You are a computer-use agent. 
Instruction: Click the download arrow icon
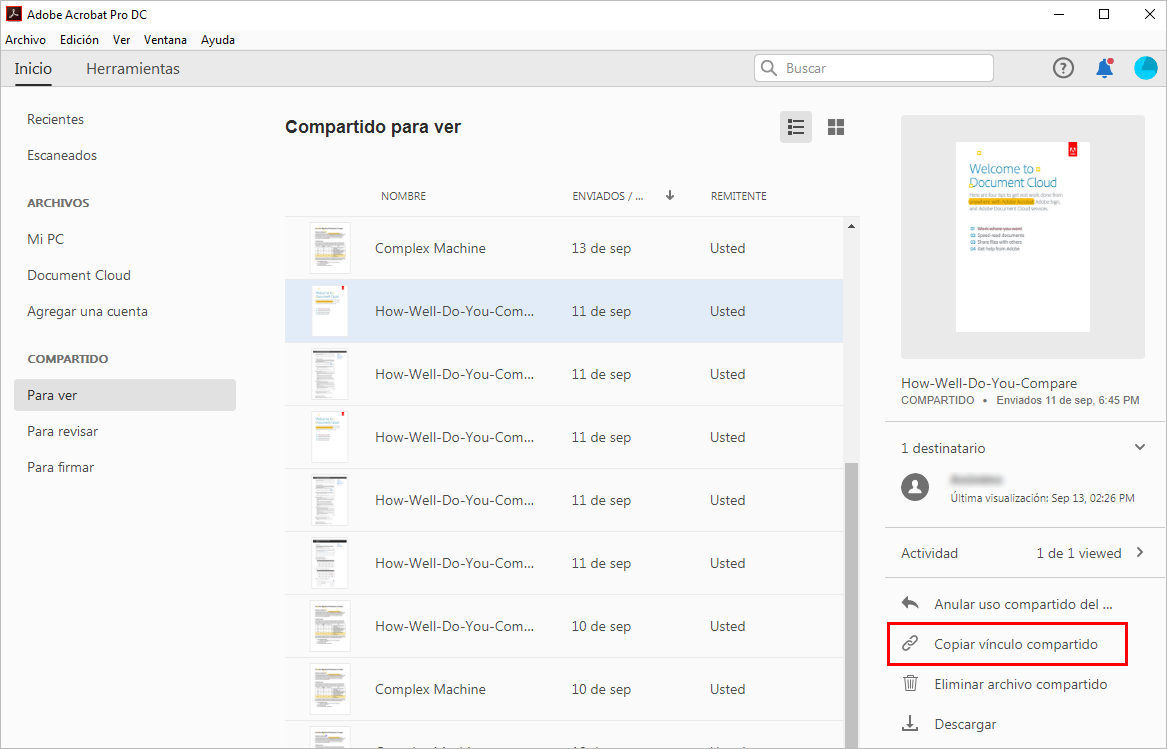coord(909,723)
